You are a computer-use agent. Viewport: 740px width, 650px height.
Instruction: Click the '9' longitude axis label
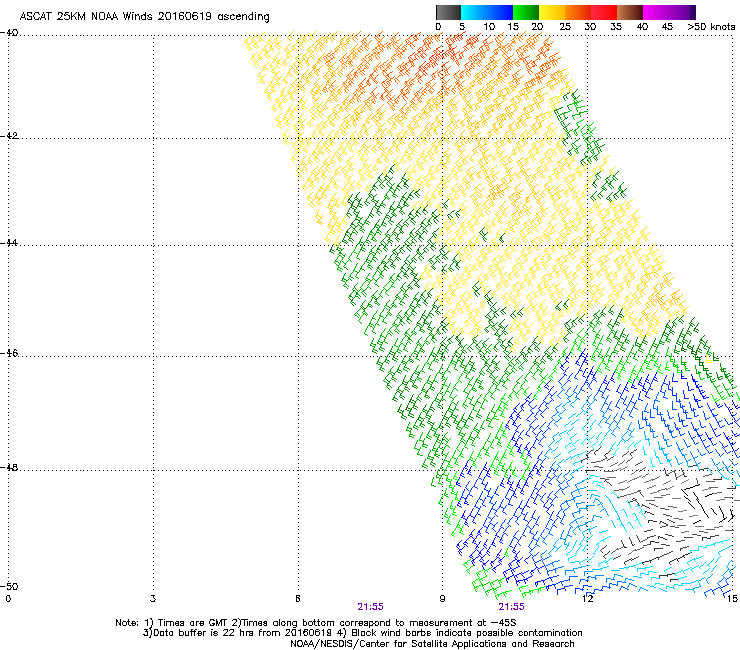442,599
